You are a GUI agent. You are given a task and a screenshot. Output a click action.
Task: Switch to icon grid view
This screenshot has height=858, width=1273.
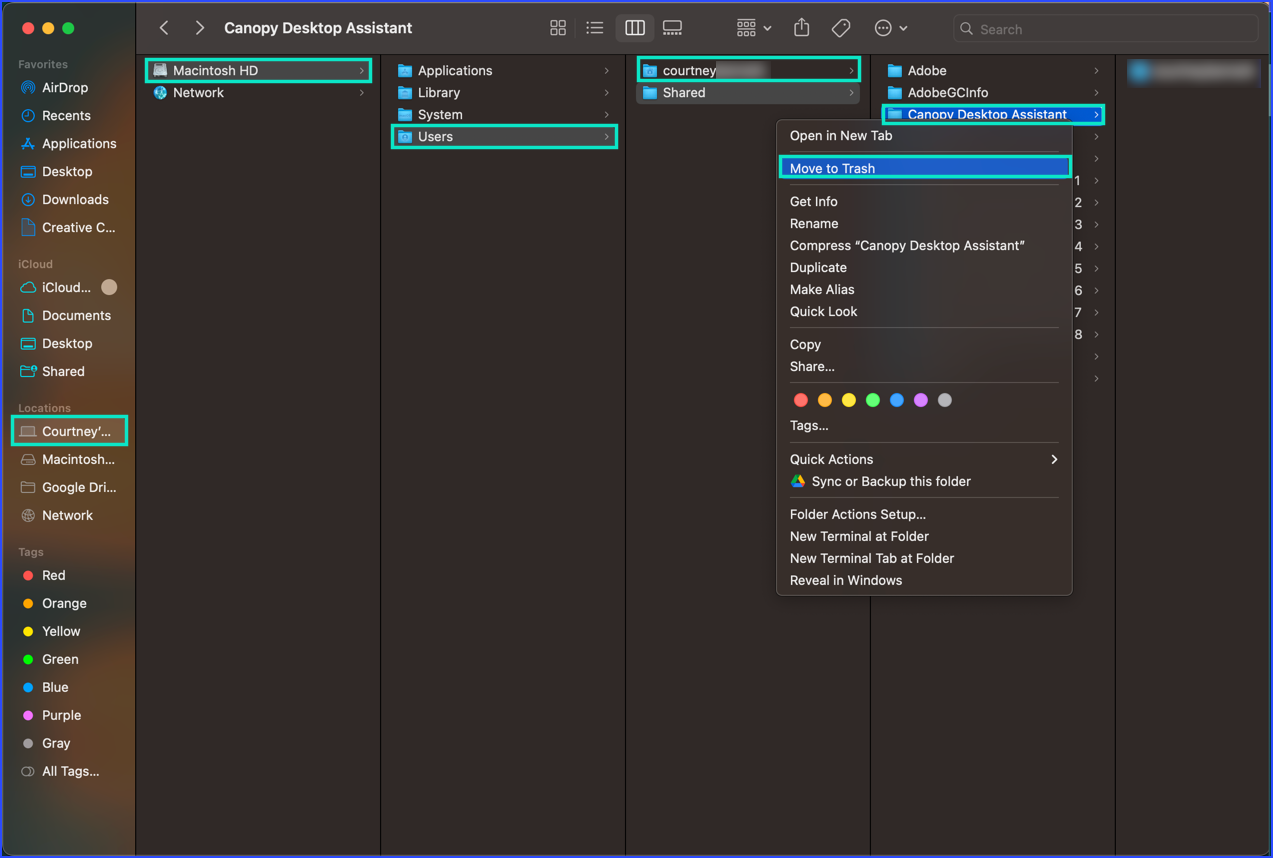(558, 28)
